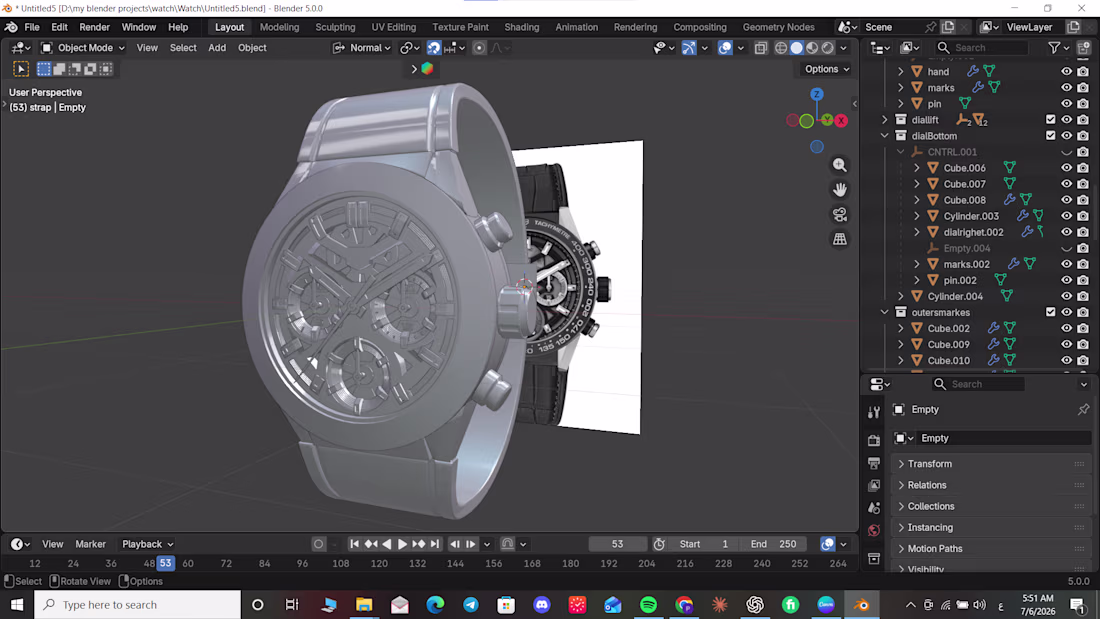Toggle X-ray display icon
1100x619 pixels.
pos(760,48)
